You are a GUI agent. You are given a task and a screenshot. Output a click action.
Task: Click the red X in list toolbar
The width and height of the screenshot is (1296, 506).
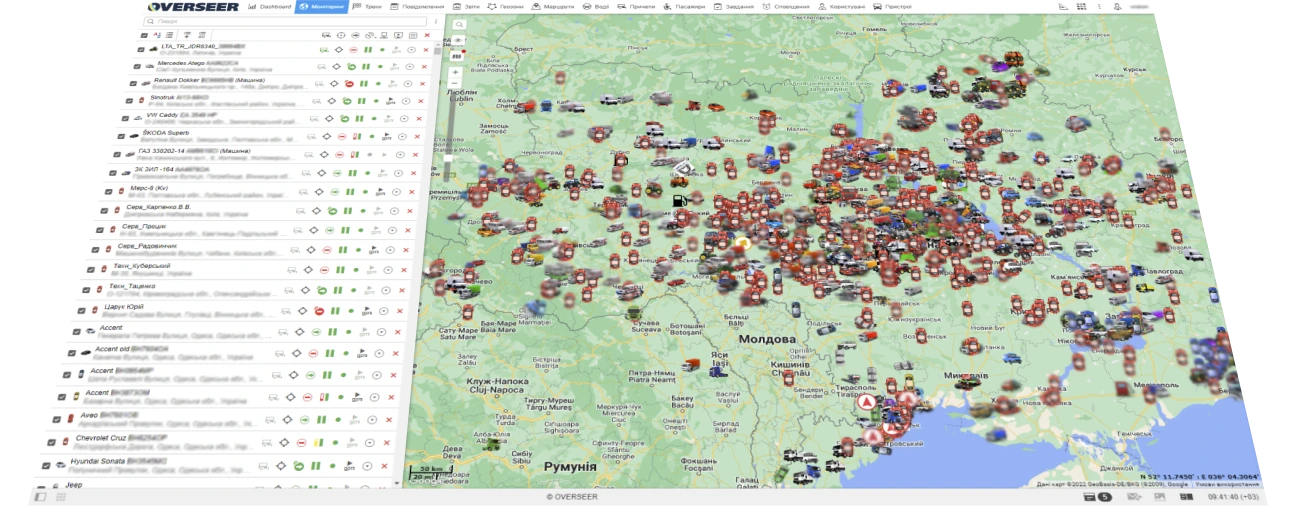tap(427, 35)
